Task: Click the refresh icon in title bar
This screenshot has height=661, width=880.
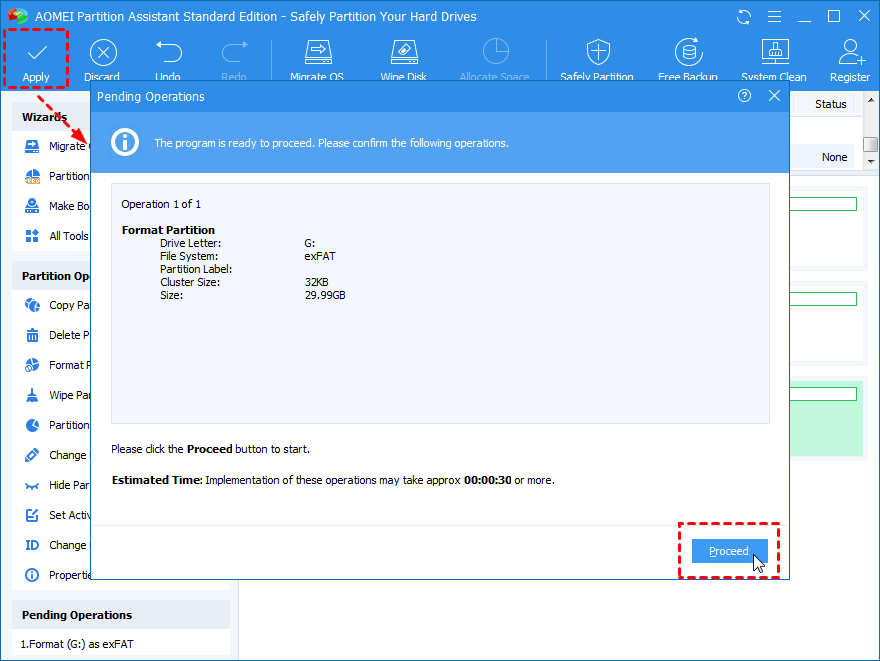Action: click(744, 17)
